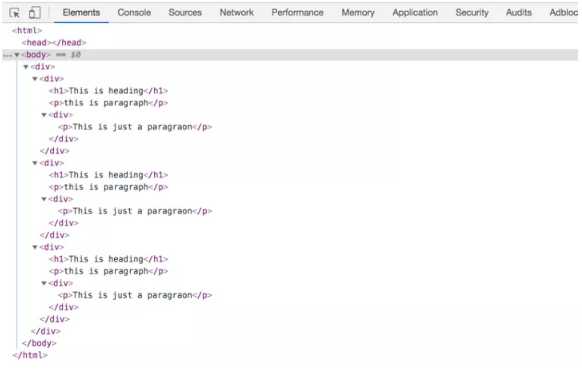Select the closing body tag row
The height and width of the screenshot is (374, 582).
click(x=39, y=343)
